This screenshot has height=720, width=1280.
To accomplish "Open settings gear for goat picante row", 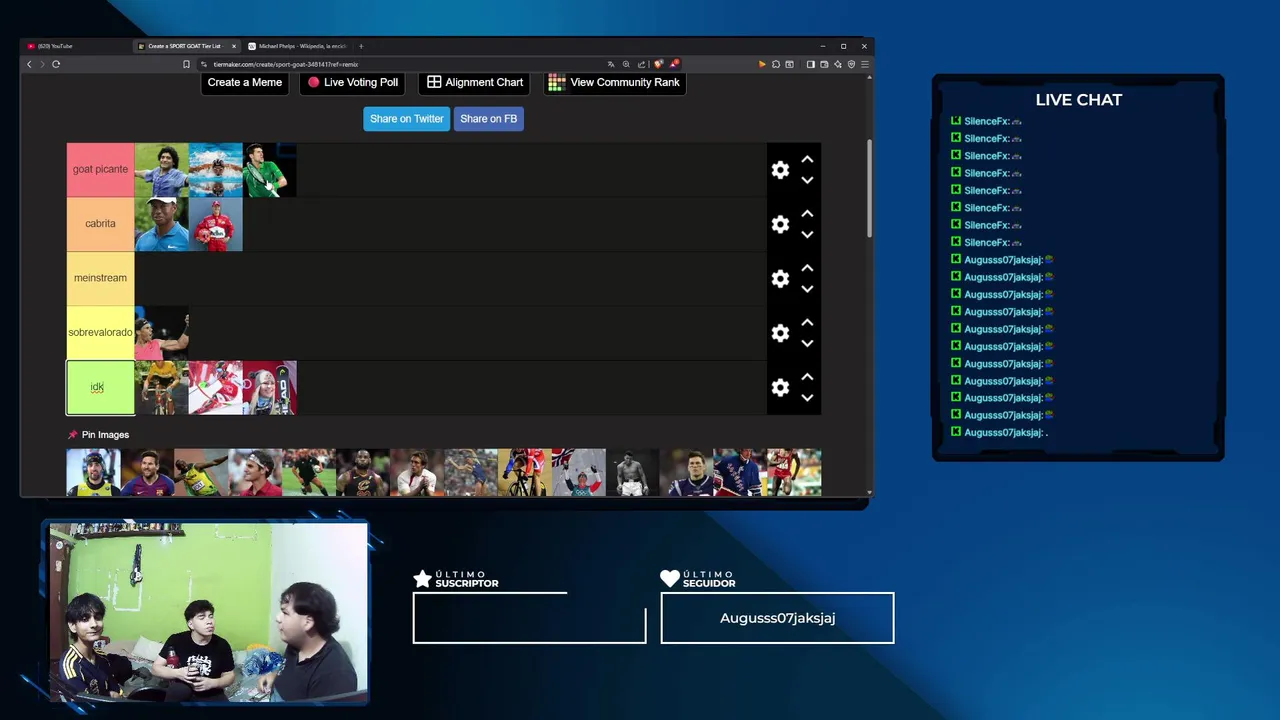I will (x=780, y=170).
